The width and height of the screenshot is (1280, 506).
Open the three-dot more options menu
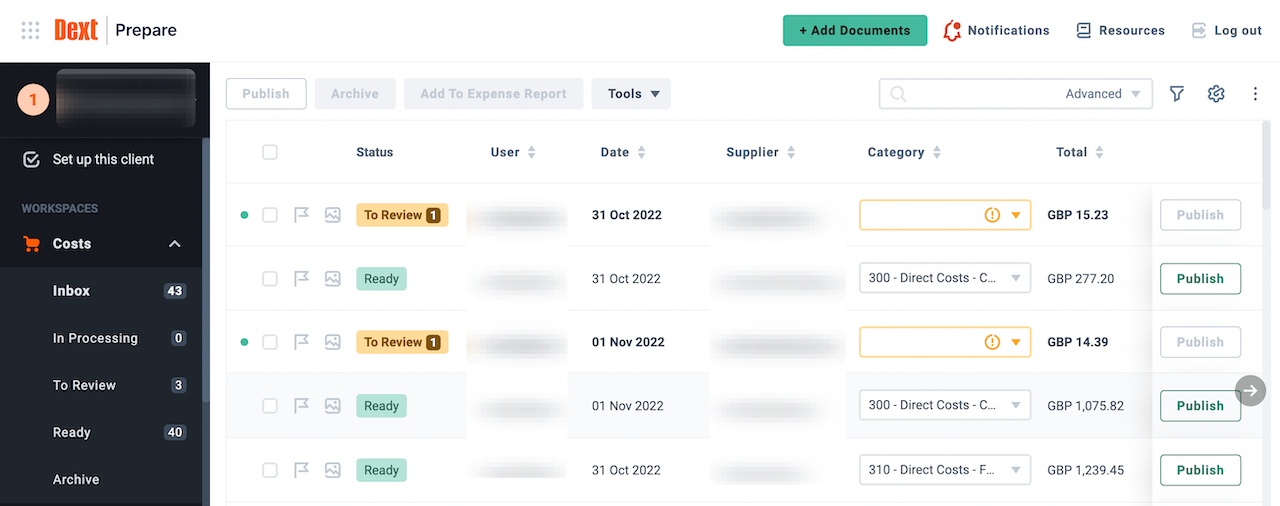point(1255,94)
